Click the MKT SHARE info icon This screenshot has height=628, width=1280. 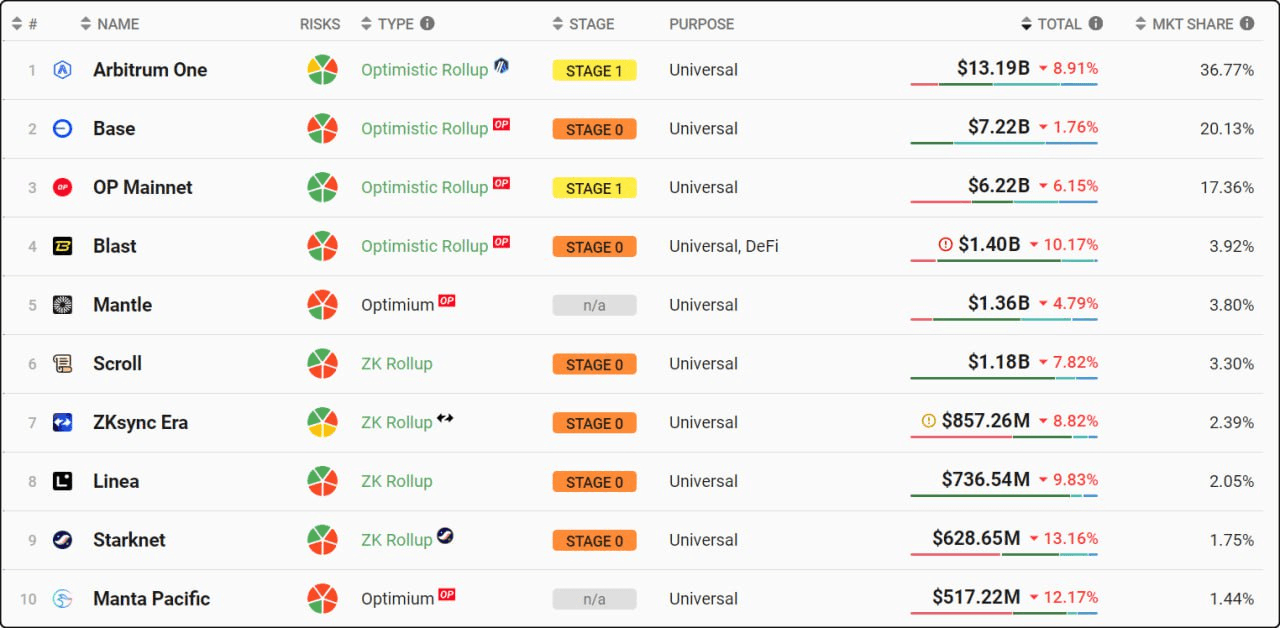coord(1246,24)
